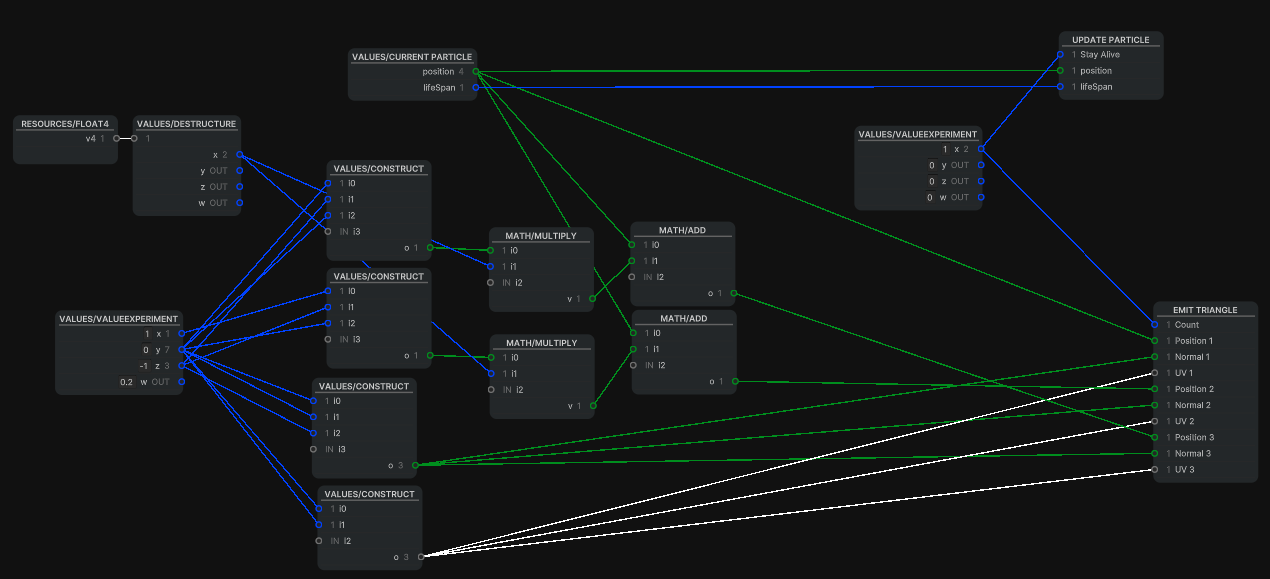Click the v4 output port on Resources/Float4
This screenshot has height=579, width=1270.
click(116, 139)
